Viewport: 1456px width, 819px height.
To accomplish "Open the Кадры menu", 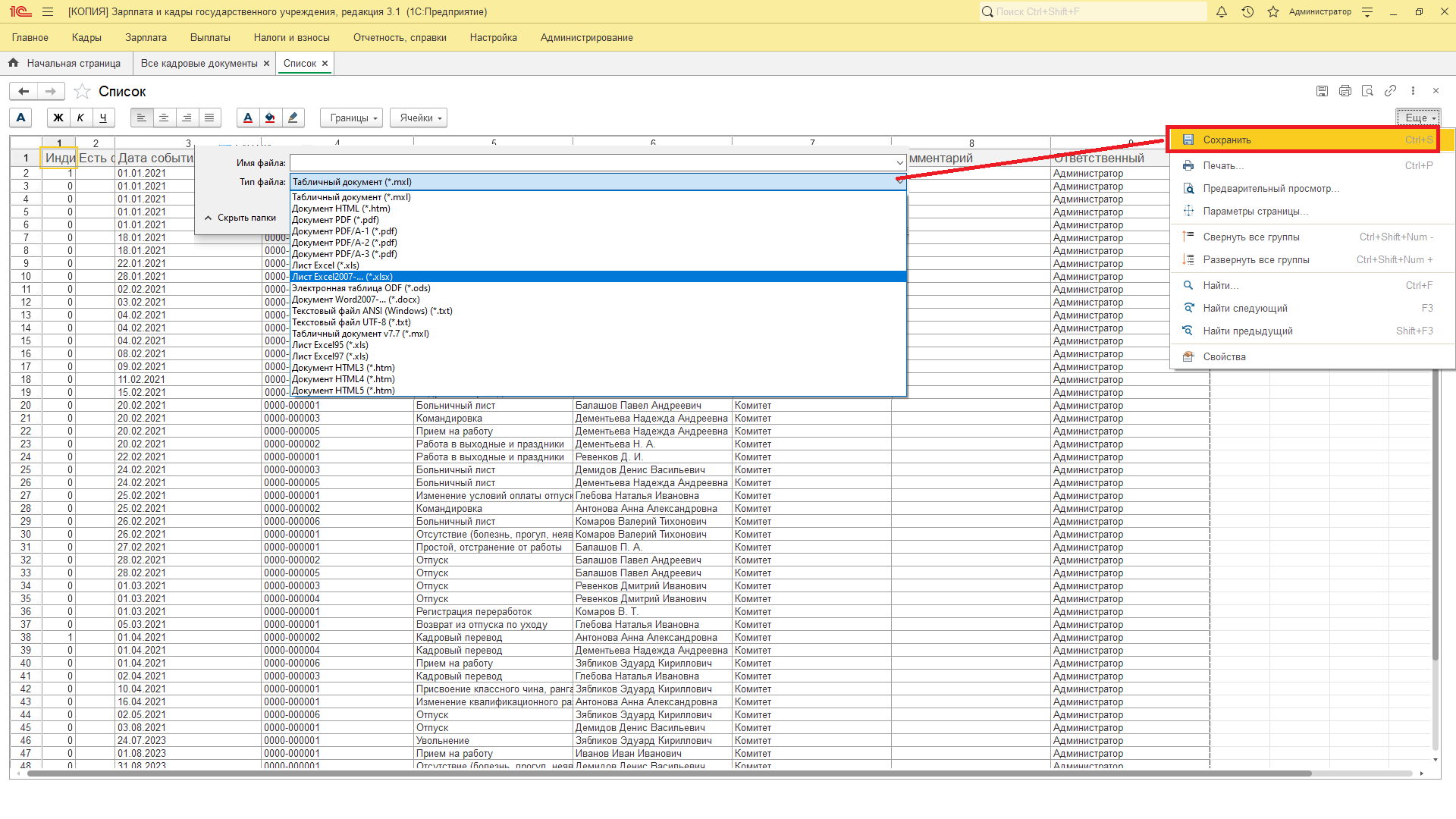I will click(86, 38).
